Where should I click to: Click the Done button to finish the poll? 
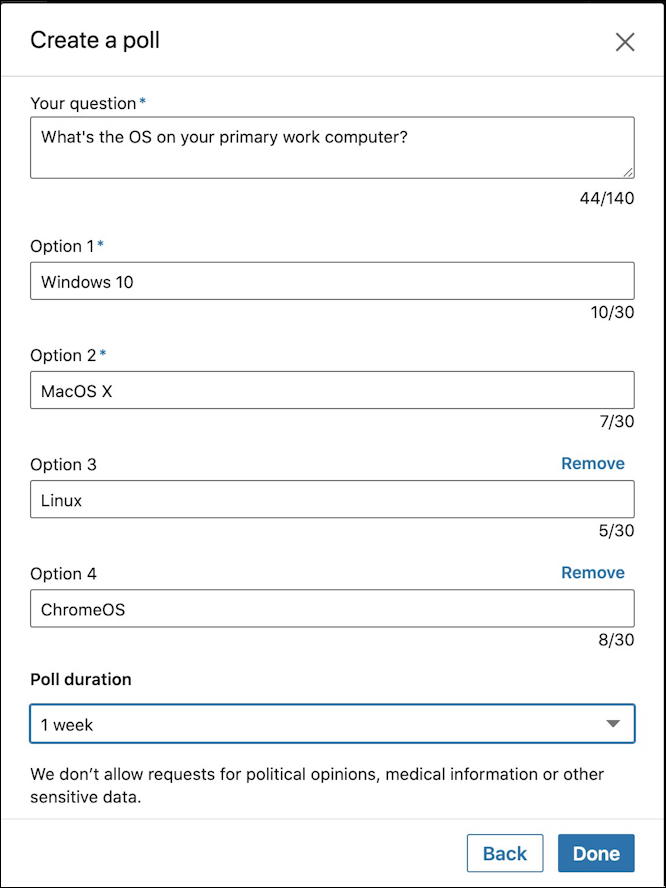tap(596, 853)
